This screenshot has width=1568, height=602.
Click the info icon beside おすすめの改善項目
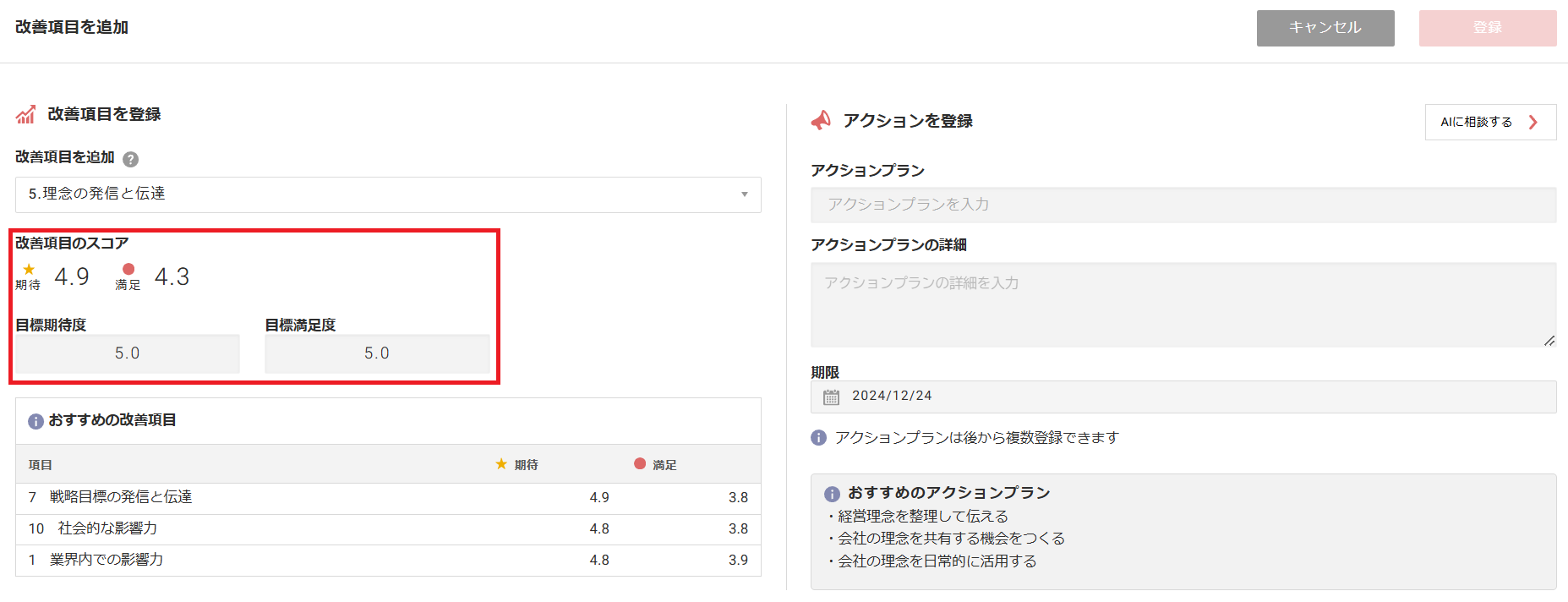[36, 421]
